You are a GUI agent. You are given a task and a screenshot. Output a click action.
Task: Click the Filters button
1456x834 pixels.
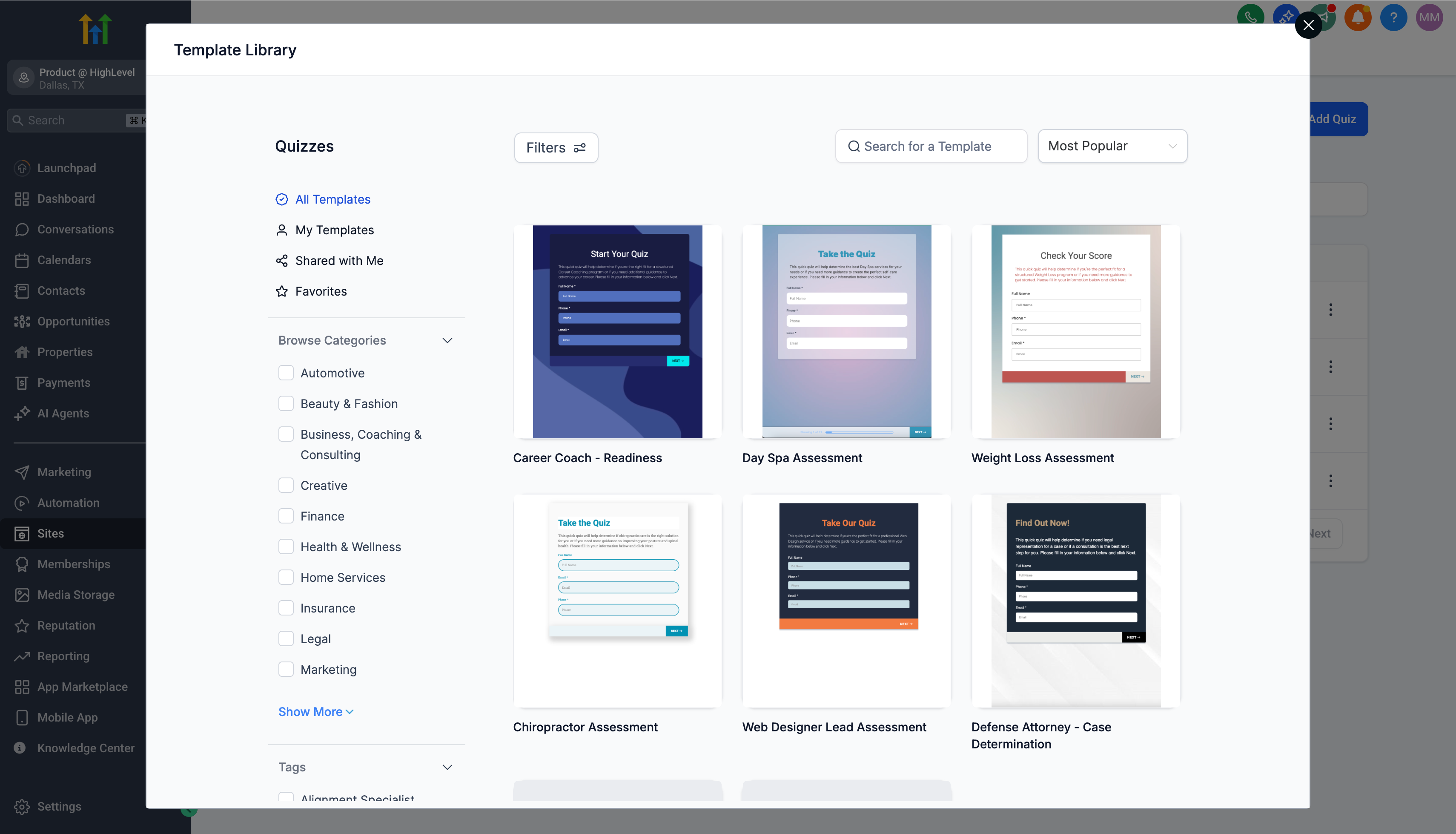[556, 148]
